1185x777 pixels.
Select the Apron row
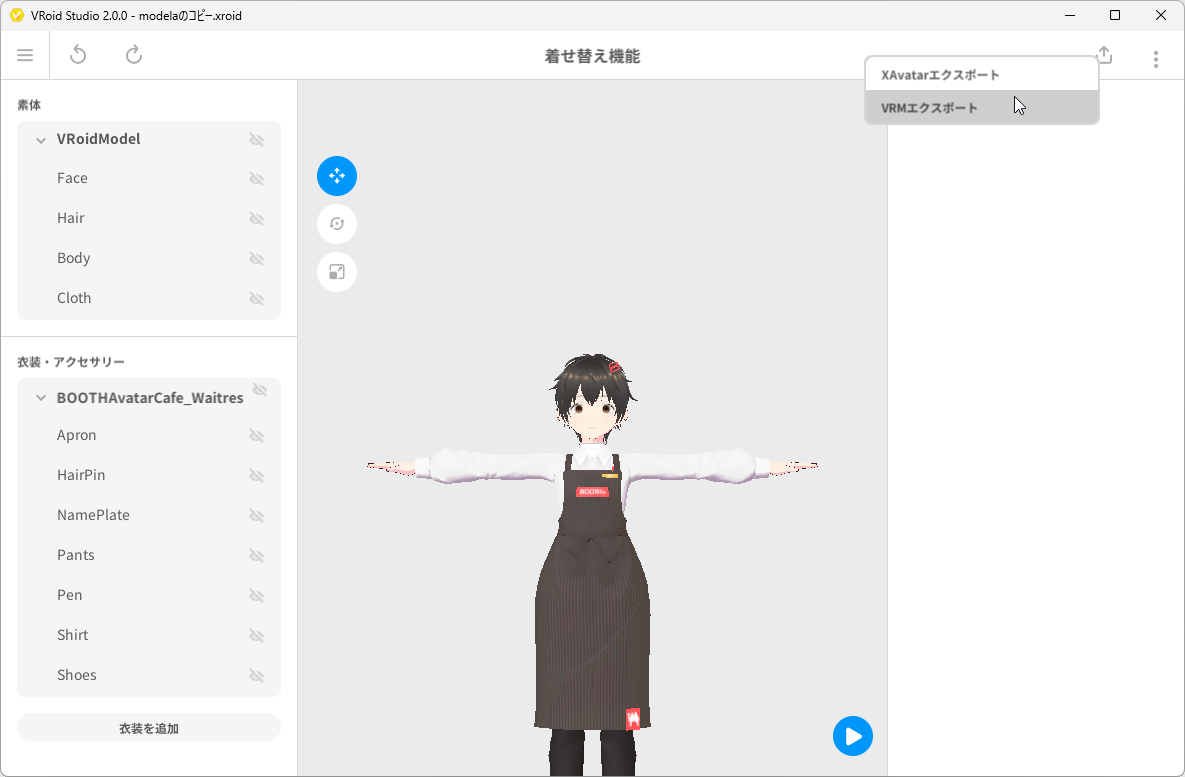pos(149,435)
